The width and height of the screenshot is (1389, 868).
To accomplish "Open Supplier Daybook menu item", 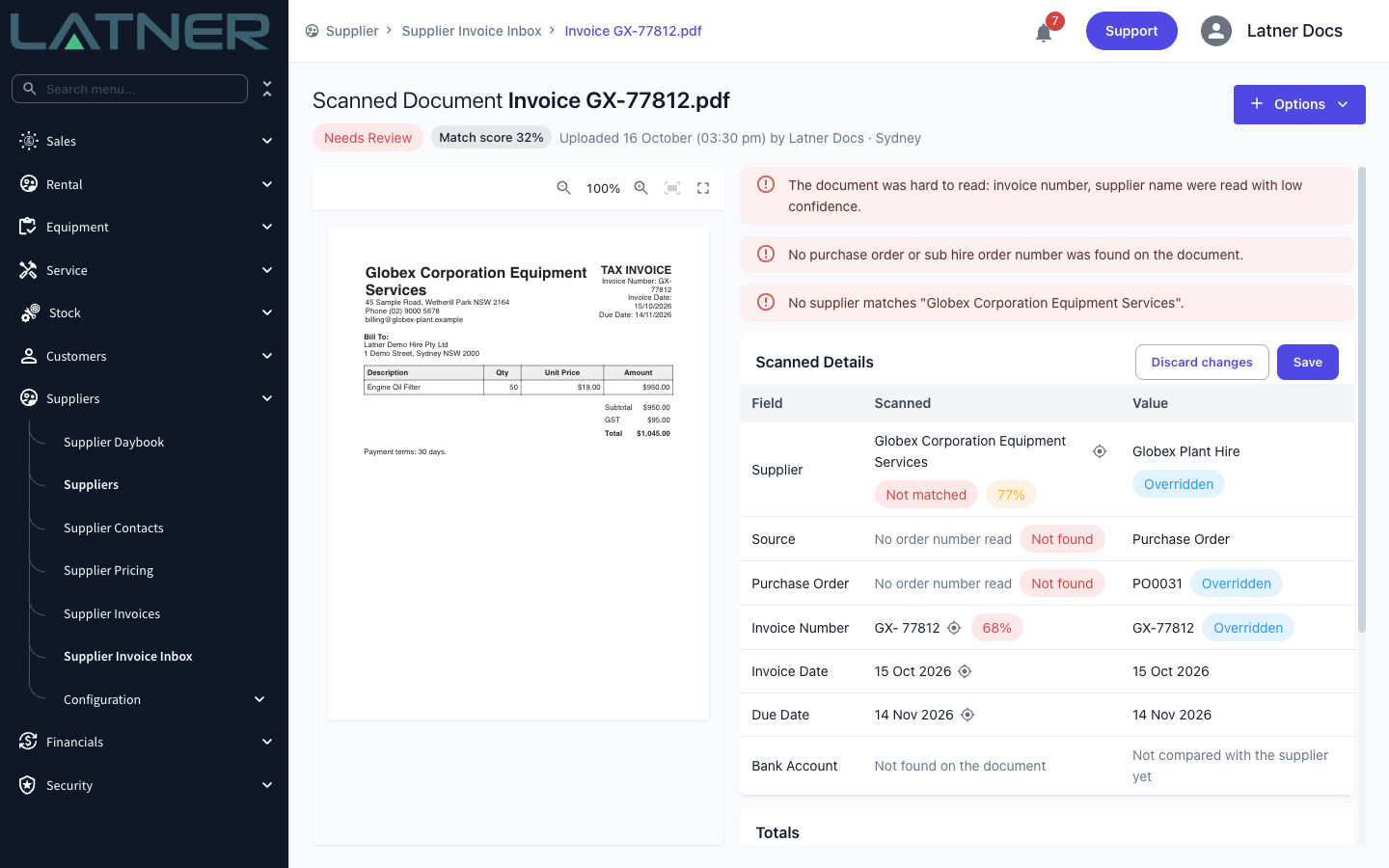I will pos(114,442).
